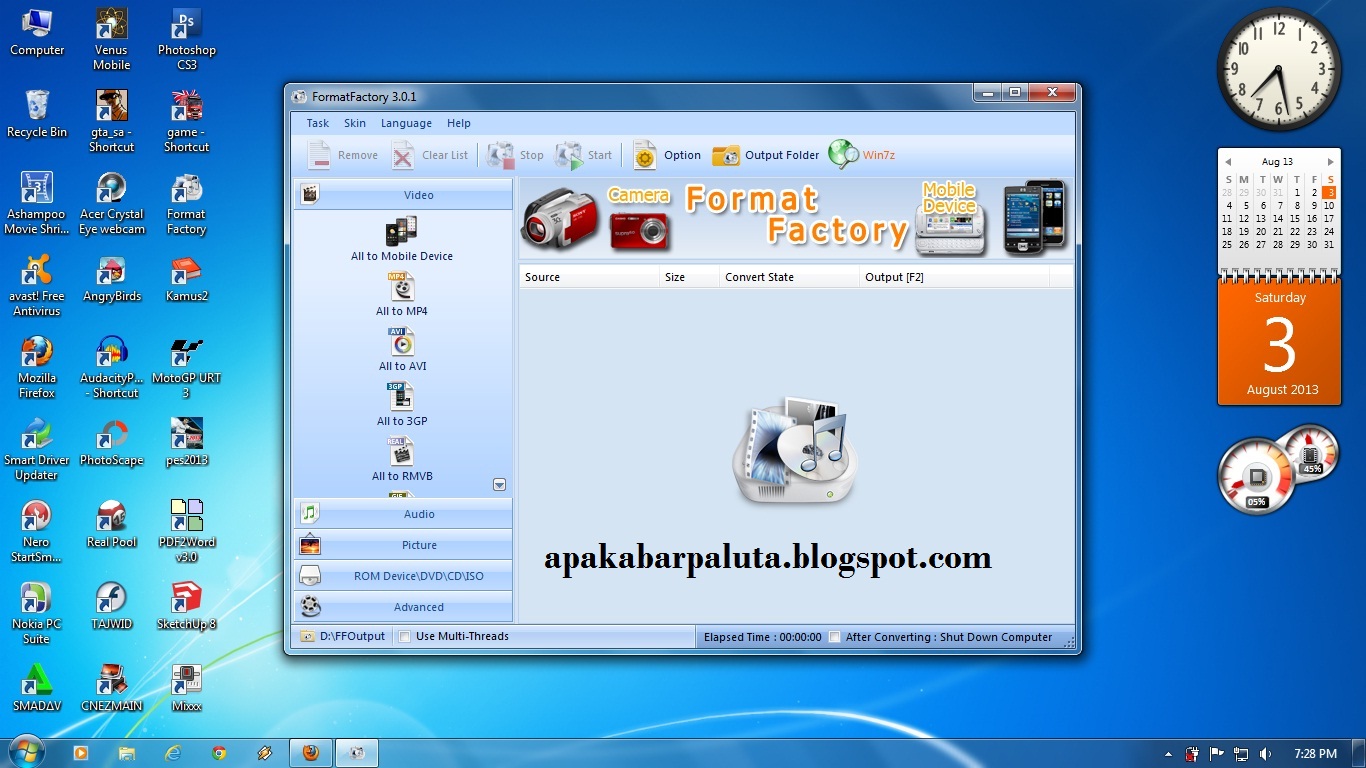This screenshot has height=768, width=1366.
Task: Click the Remove toolbar icon
Action: [319, 155]
